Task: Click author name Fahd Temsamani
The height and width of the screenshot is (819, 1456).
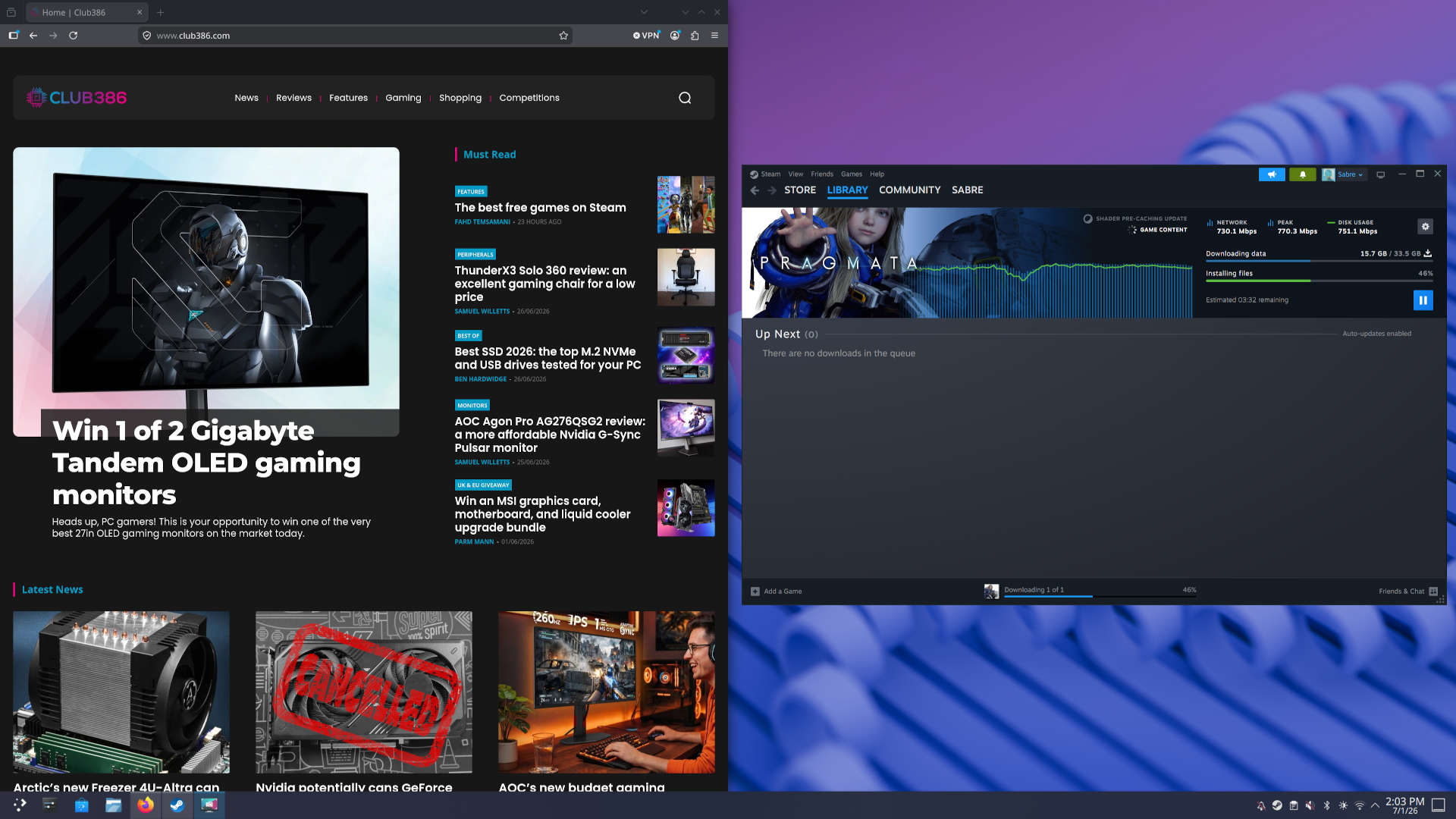Action: 482,222
